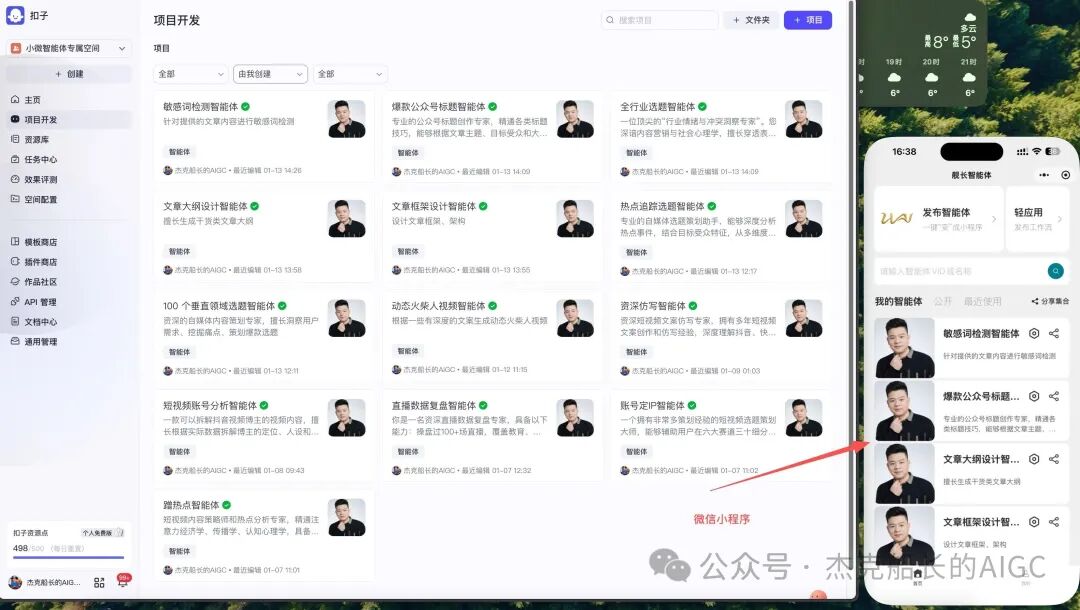Open 任务中心 task center sidebar icon

coord(15,159)
